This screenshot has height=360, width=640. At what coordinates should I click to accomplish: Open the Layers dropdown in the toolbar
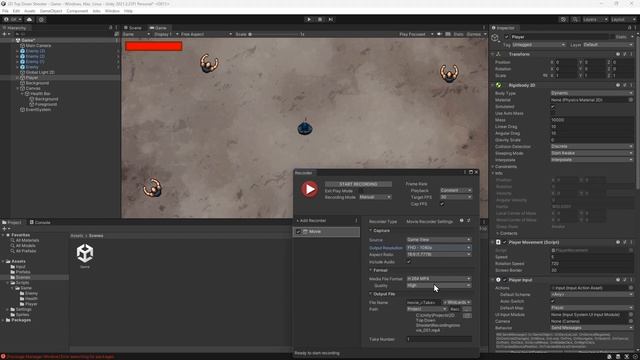point(595,19)
